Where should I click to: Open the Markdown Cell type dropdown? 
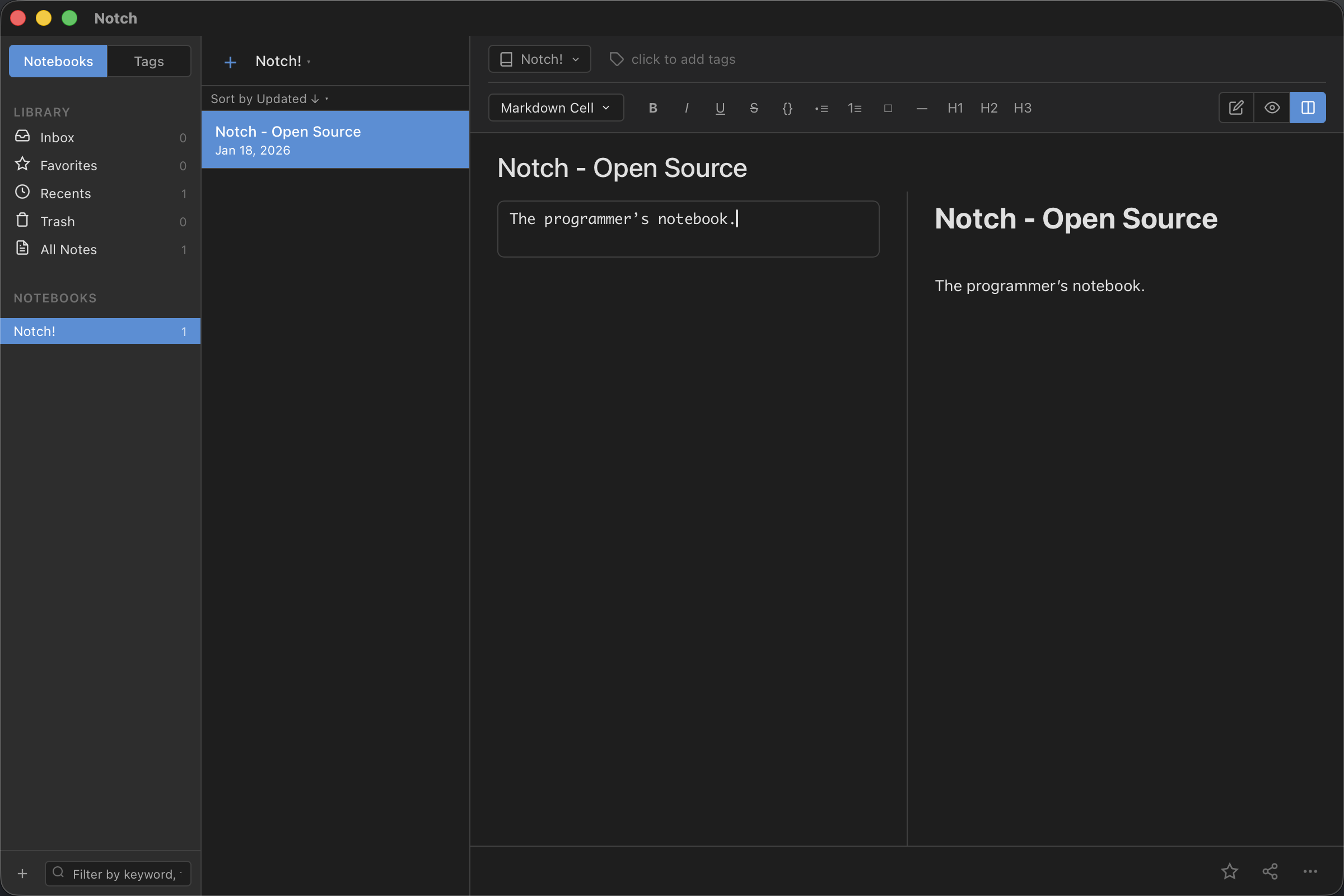556,108
